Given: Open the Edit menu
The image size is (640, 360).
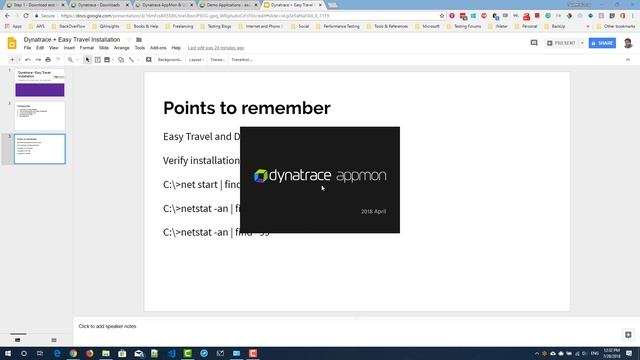Looking at the screenshot, I should (40, 48).
